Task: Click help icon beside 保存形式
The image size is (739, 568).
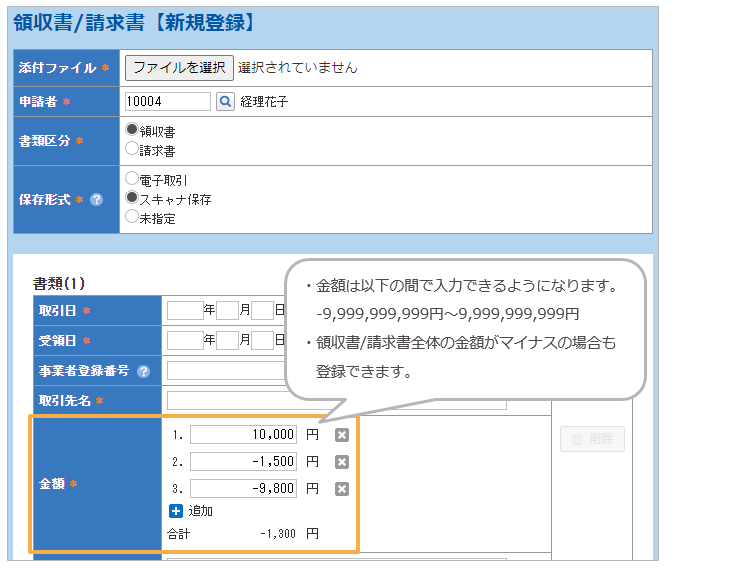Action: 97,199
